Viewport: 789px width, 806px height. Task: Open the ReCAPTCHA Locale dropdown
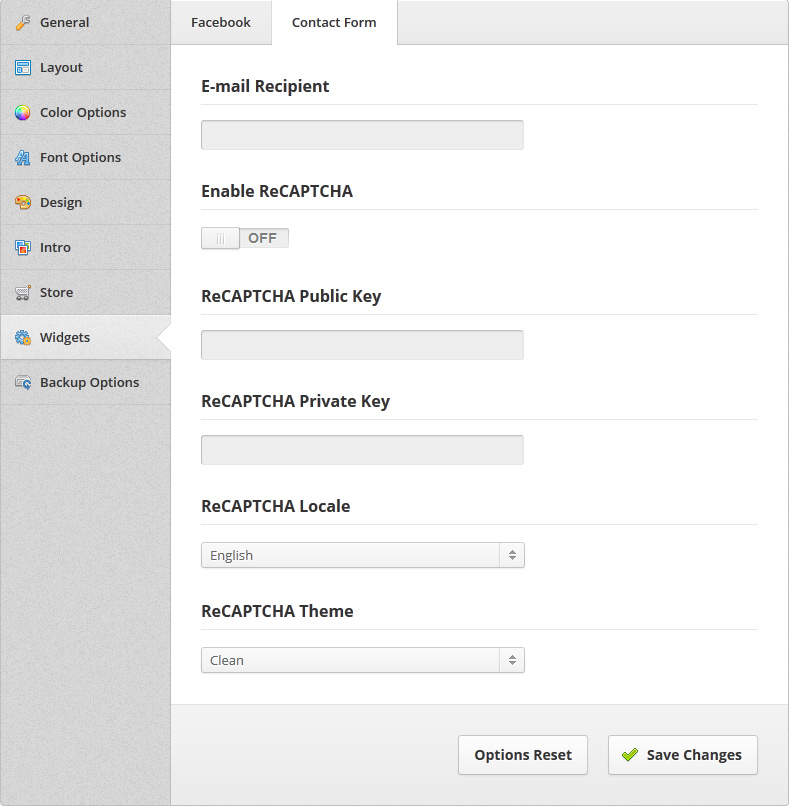point(362,555)
